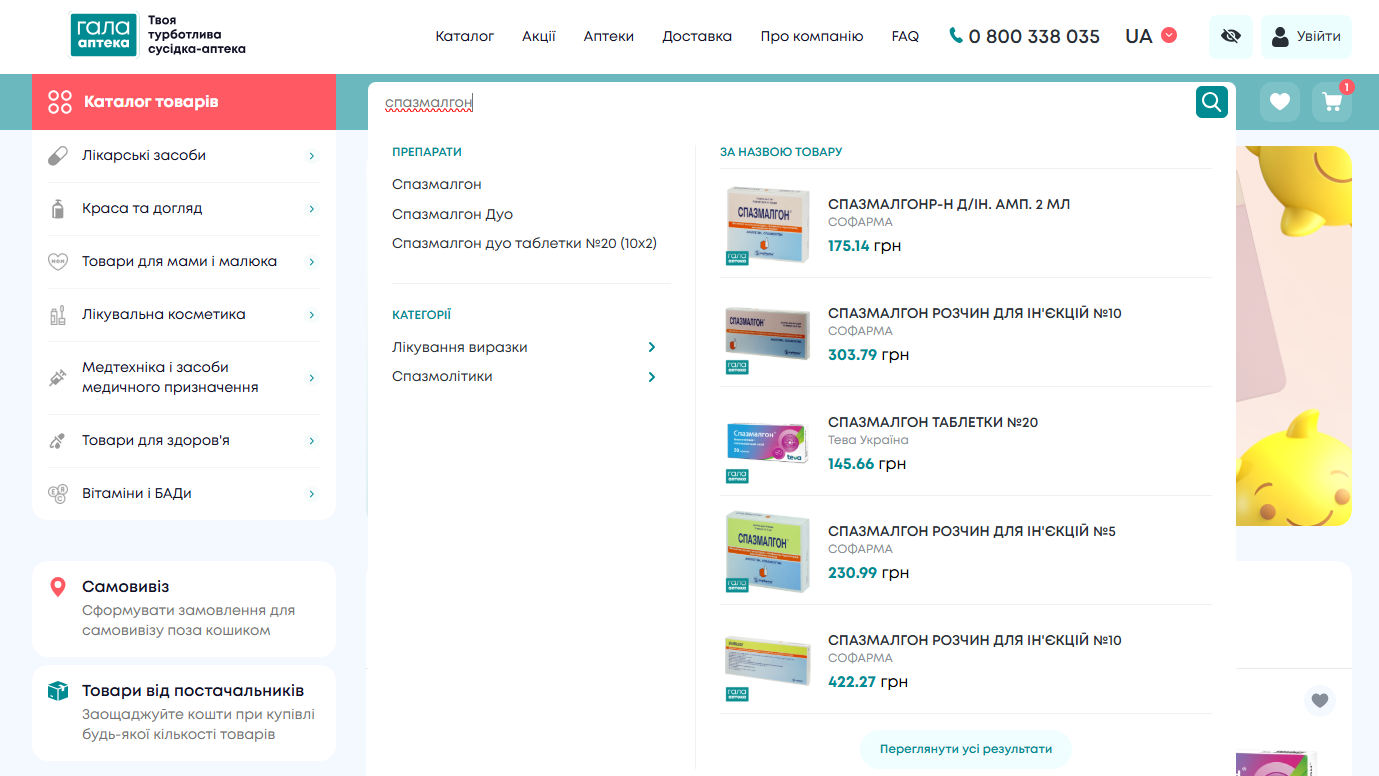This screenshot has width=1379, height=776.
Task: Expand Краса та догляд chevron
Action: click(x=312, y=209)
